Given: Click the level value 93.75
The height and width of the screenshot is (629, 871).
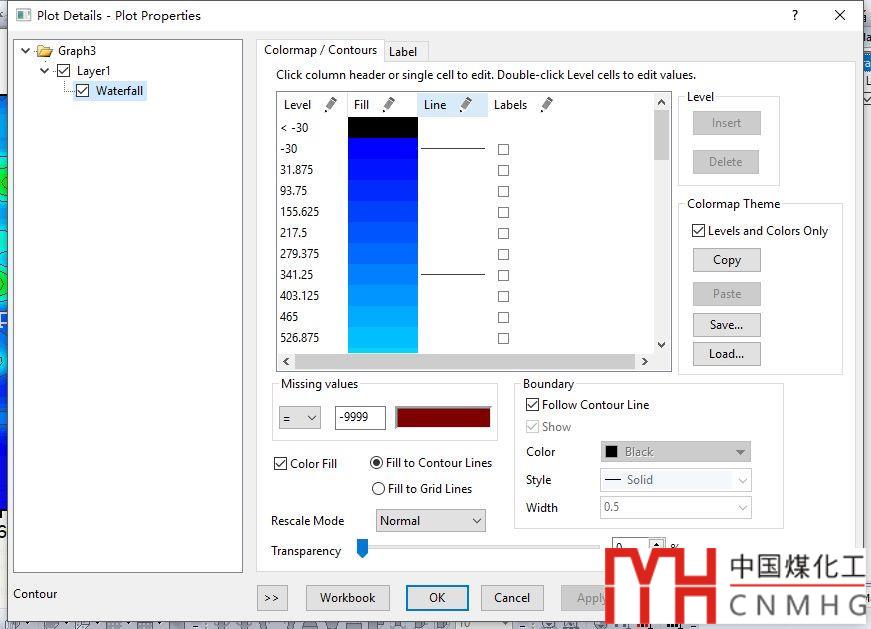Looking at the screenshot, I should [x=293, y=191].
